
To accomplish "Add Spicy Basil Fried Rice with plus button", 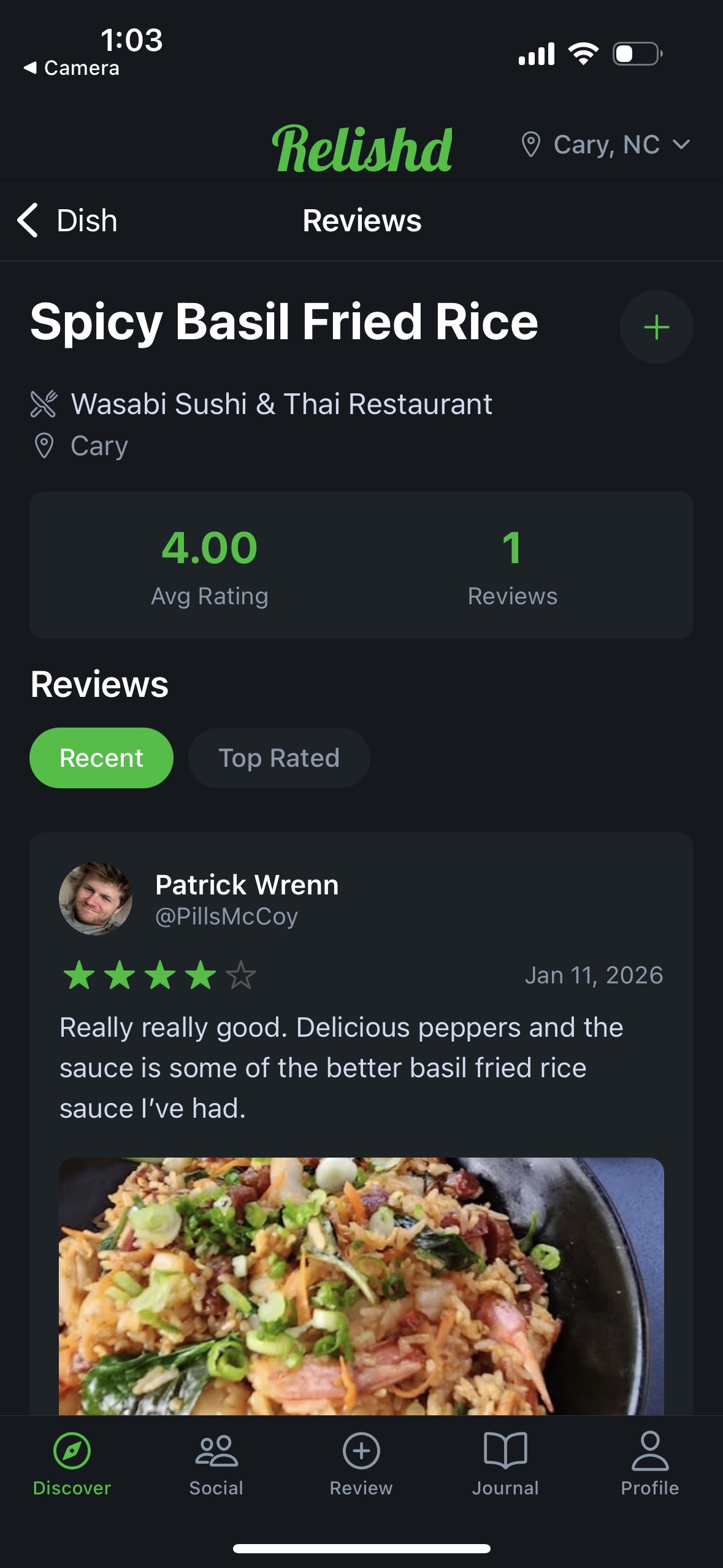I will [x=656, y=327].
